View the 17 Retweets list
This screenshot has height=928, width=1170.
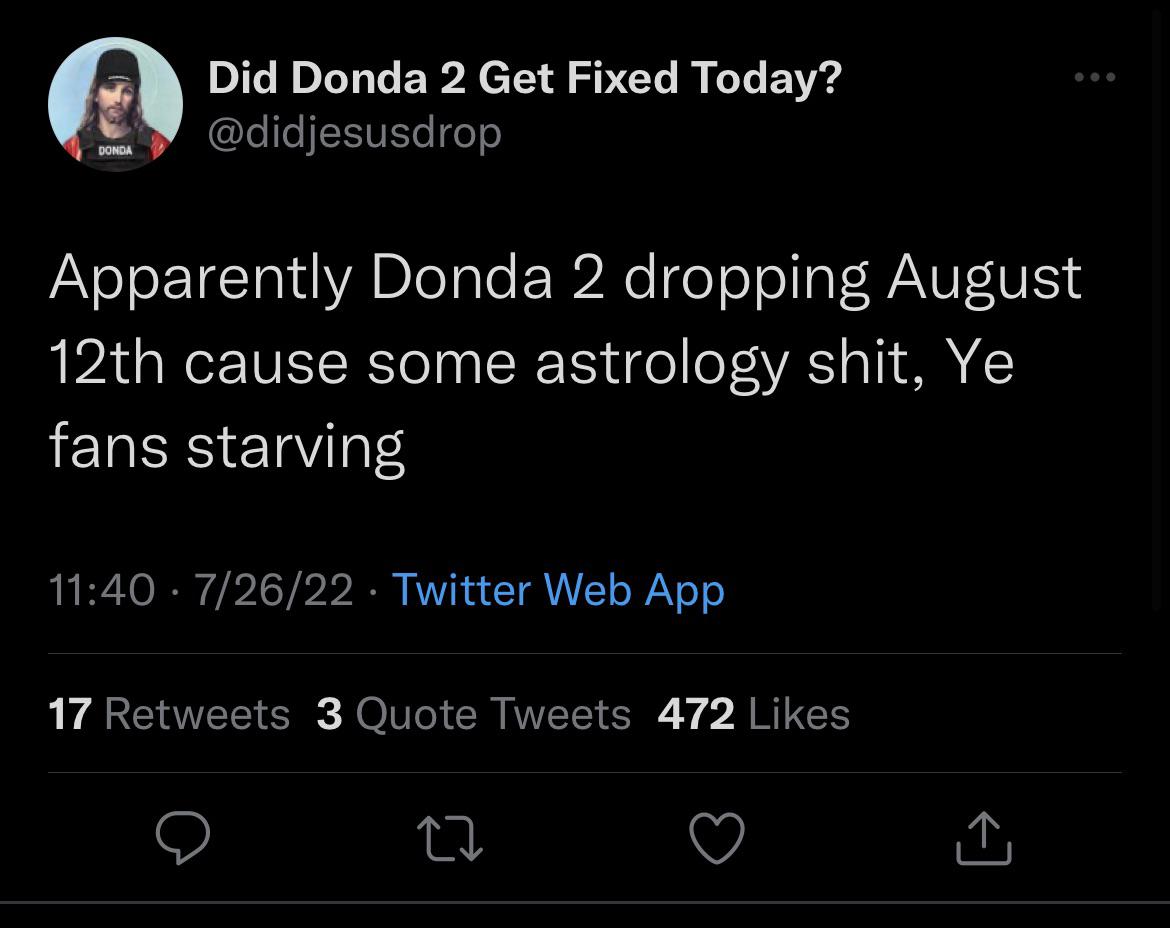pos(169,714)
